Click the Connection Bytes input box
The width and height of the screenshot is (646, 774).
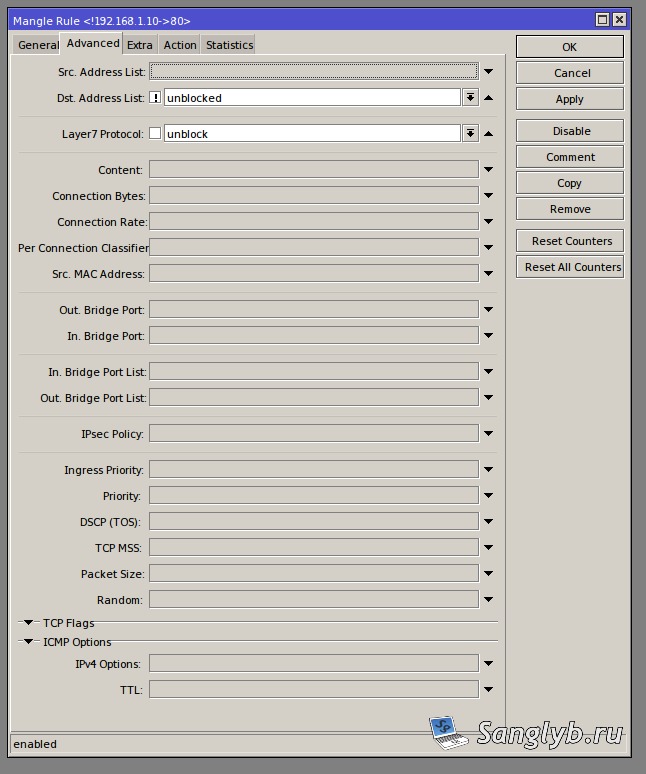pos(314,195)
